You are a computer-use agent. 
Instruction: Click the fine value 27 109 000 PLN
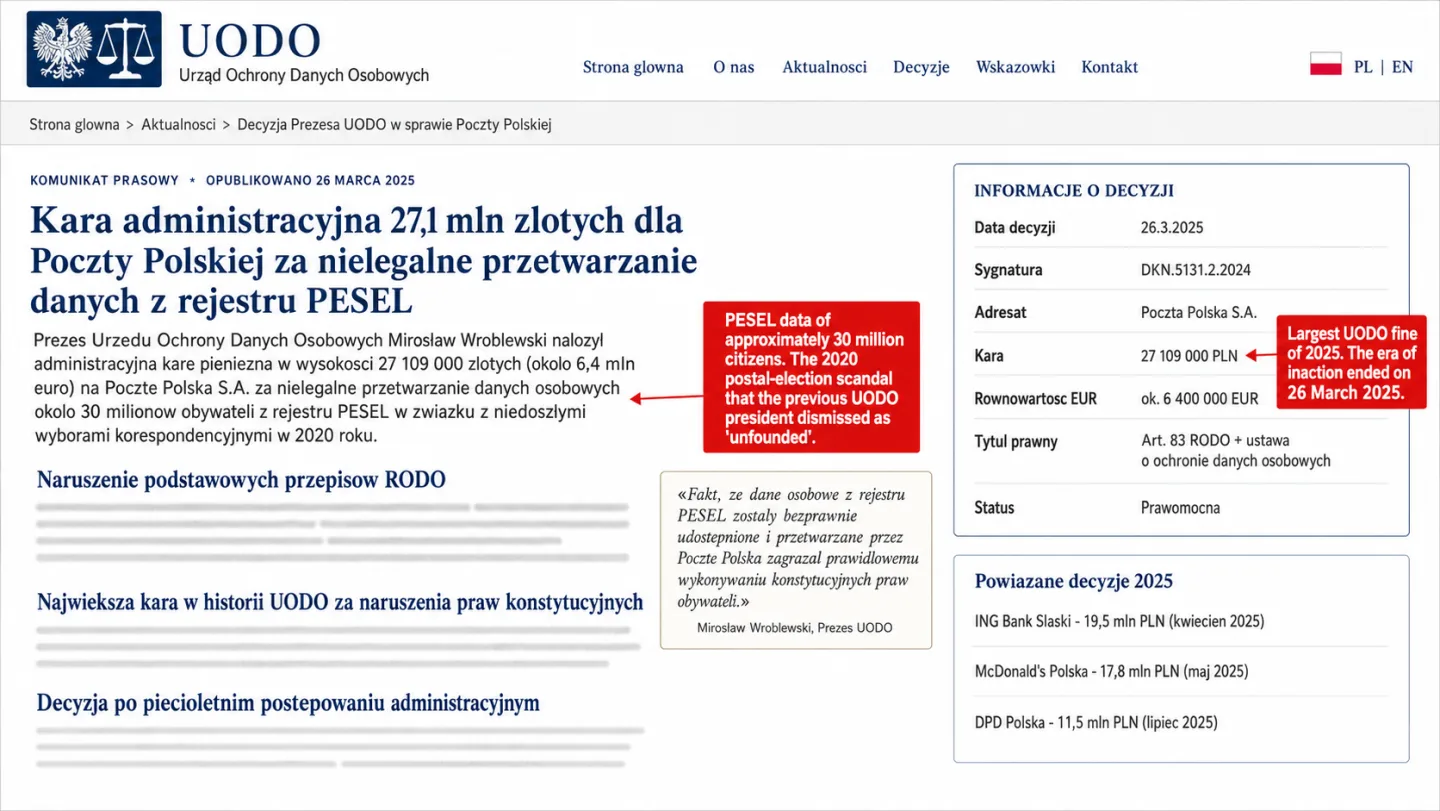[1189, 356]
